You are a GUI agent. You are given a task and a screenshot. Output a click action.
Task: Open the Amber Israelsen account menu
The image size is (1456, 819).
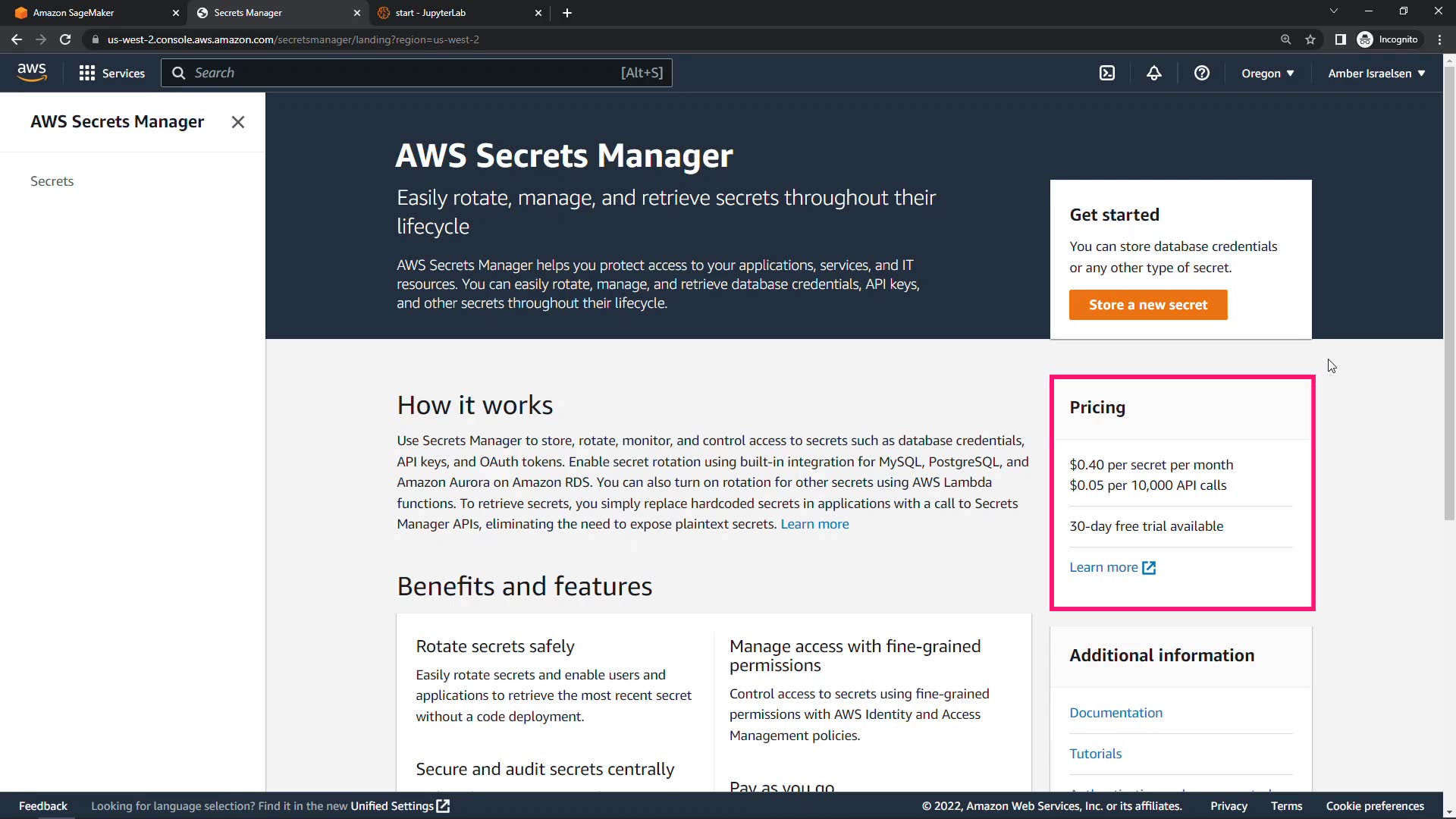pos(1376,74)
